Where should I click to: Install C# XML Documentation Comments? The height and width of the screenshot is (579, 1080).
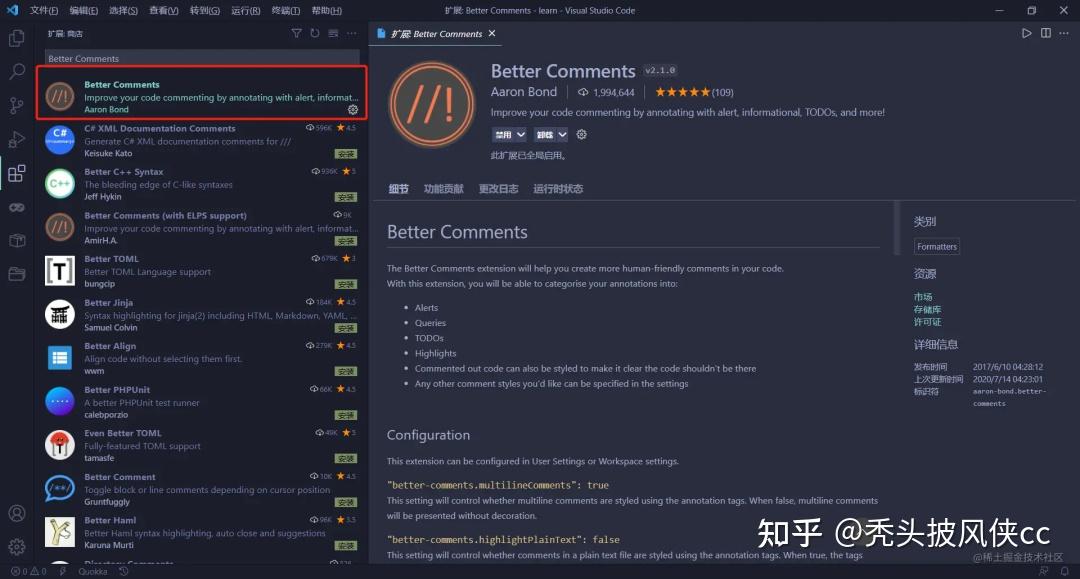346,154
